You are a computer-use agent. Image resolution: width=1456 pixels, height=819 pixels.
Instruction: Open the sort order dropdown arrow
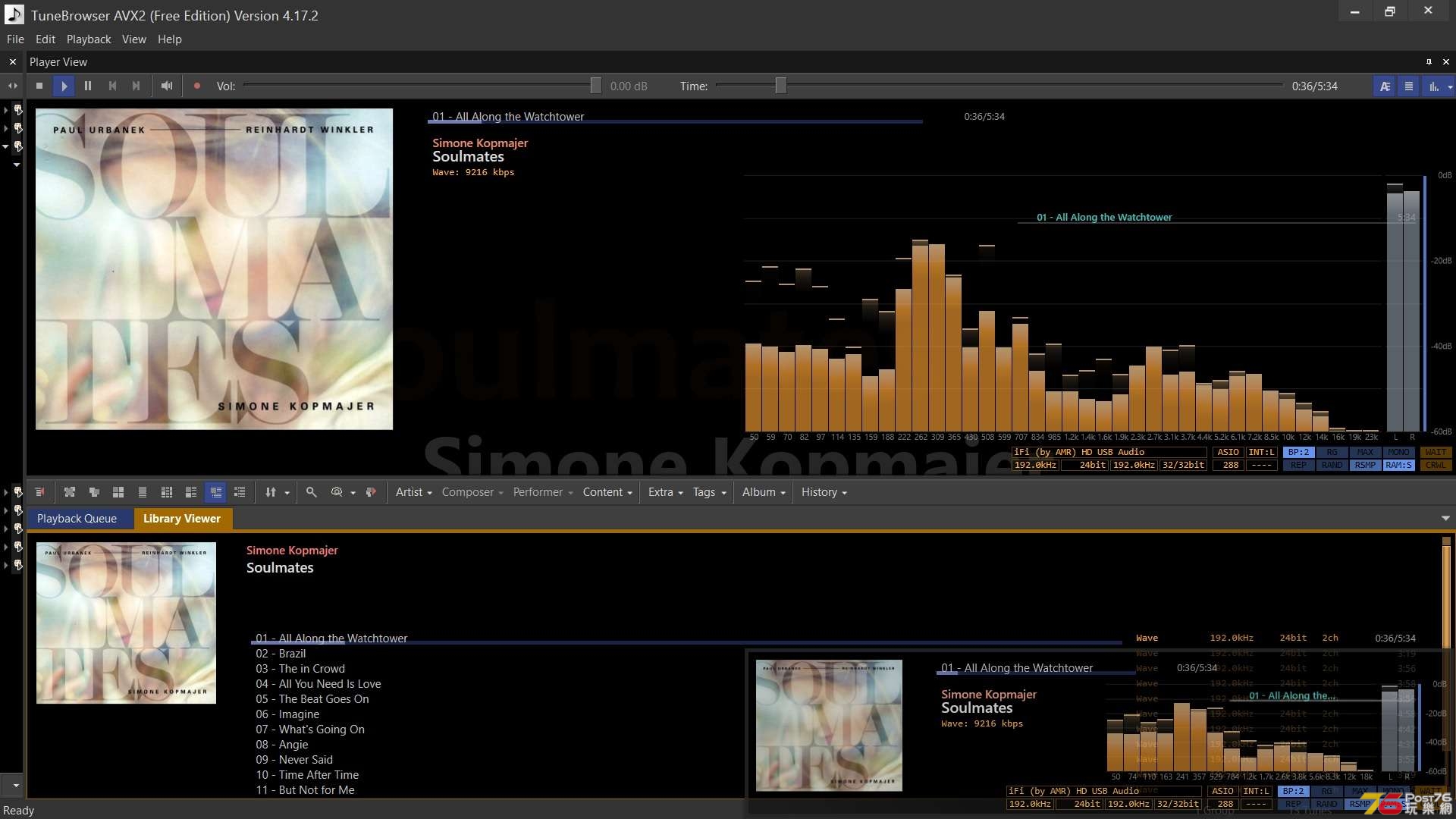287,493
